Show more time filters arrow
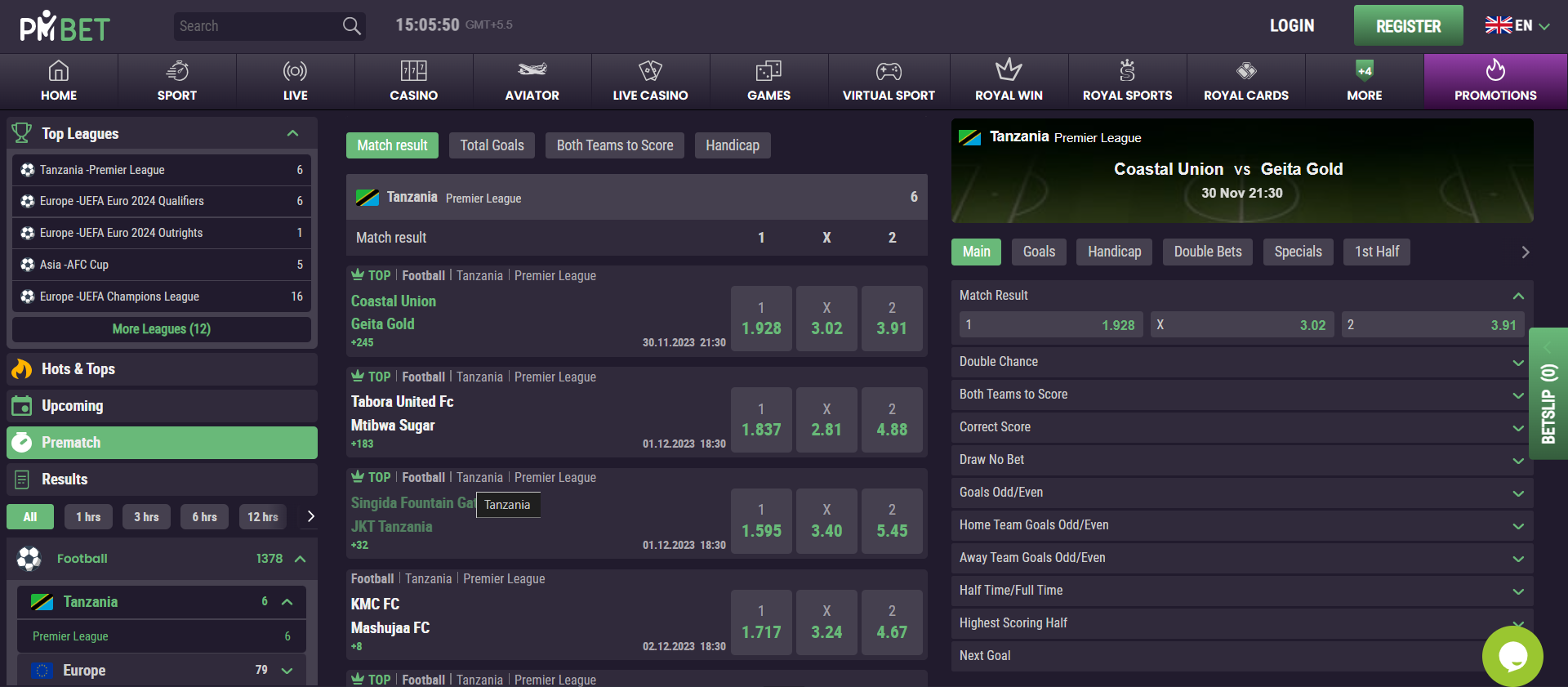This screenshot has height=687, width=1568. point(310,516)
